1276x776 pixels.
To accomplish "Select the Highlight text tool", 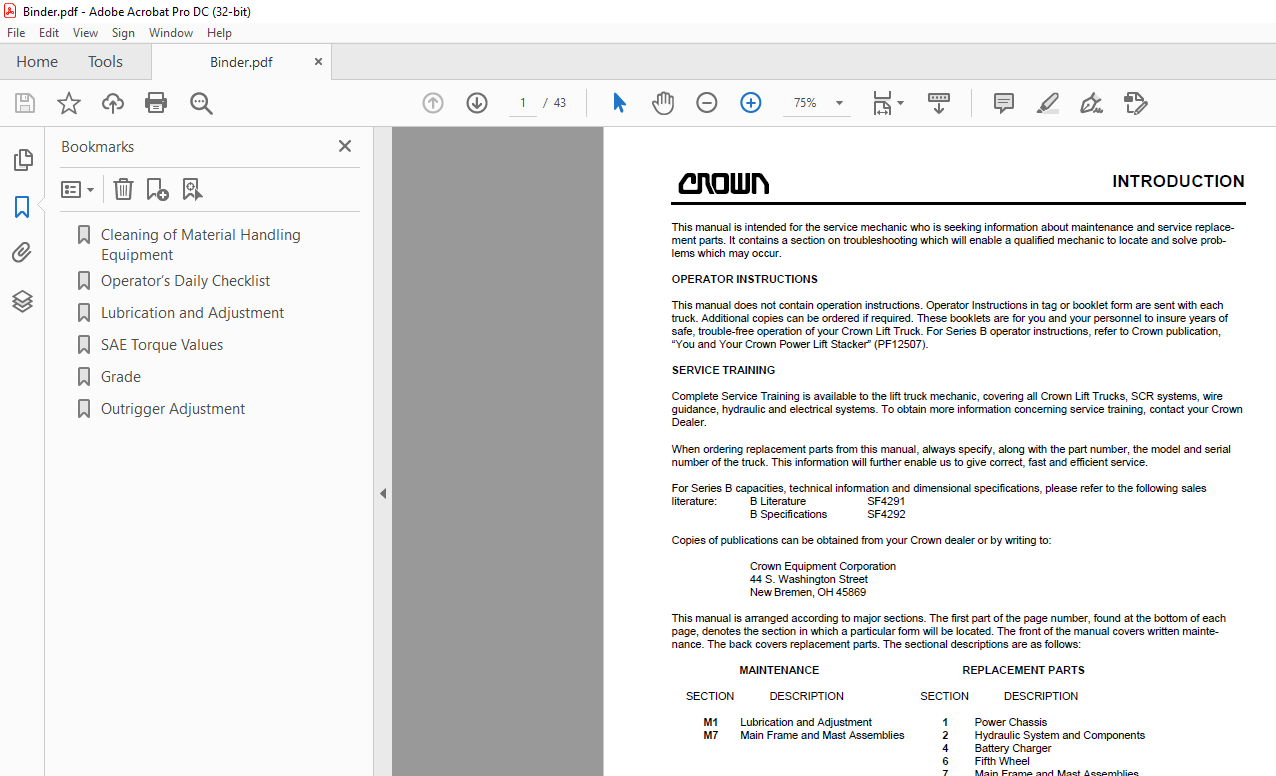I will tap(1047, 103).
